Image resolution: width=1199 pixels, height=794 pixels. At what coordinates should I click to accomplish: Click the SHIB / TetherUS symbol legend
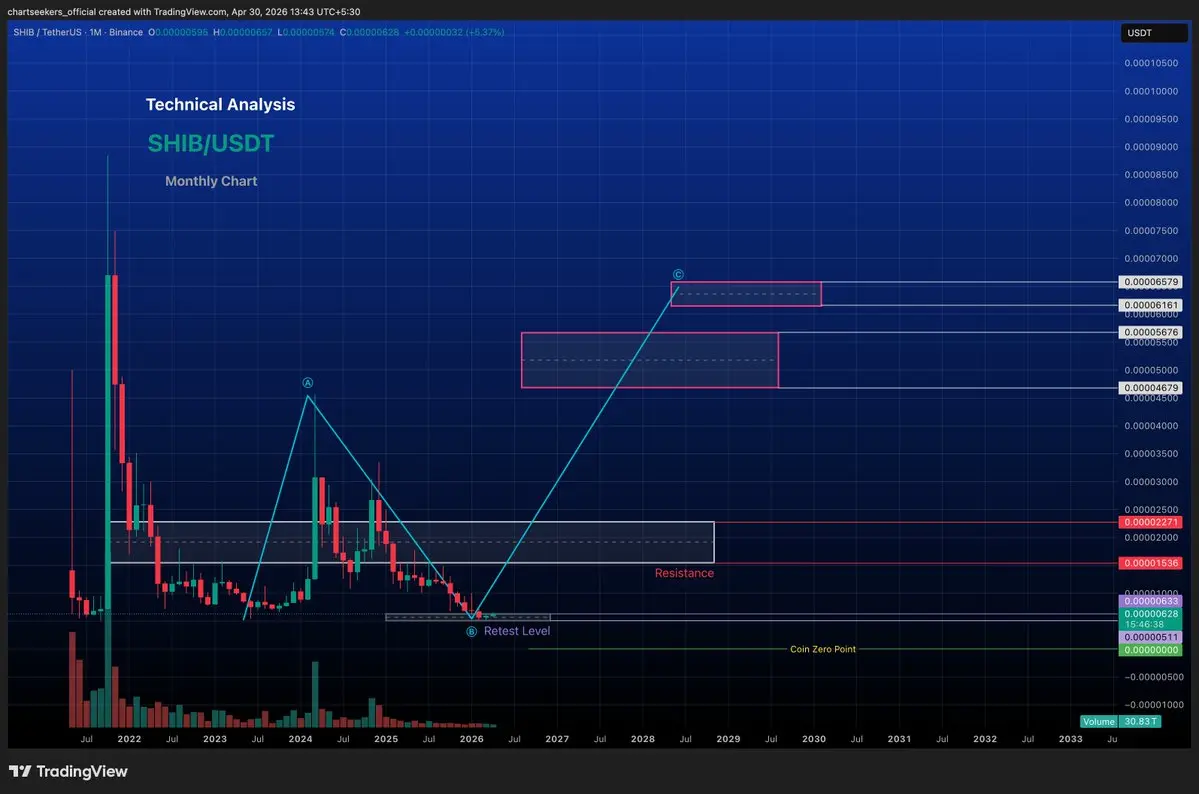tap(78, 32)
